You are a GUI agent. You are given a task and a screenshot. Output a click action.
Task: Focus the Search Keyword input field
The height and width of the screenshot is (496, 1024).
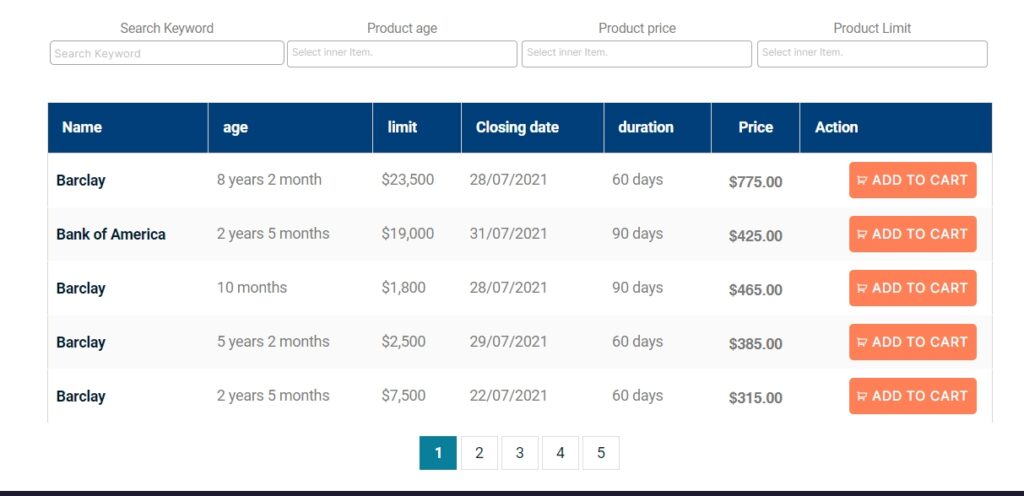click(167, 53)
